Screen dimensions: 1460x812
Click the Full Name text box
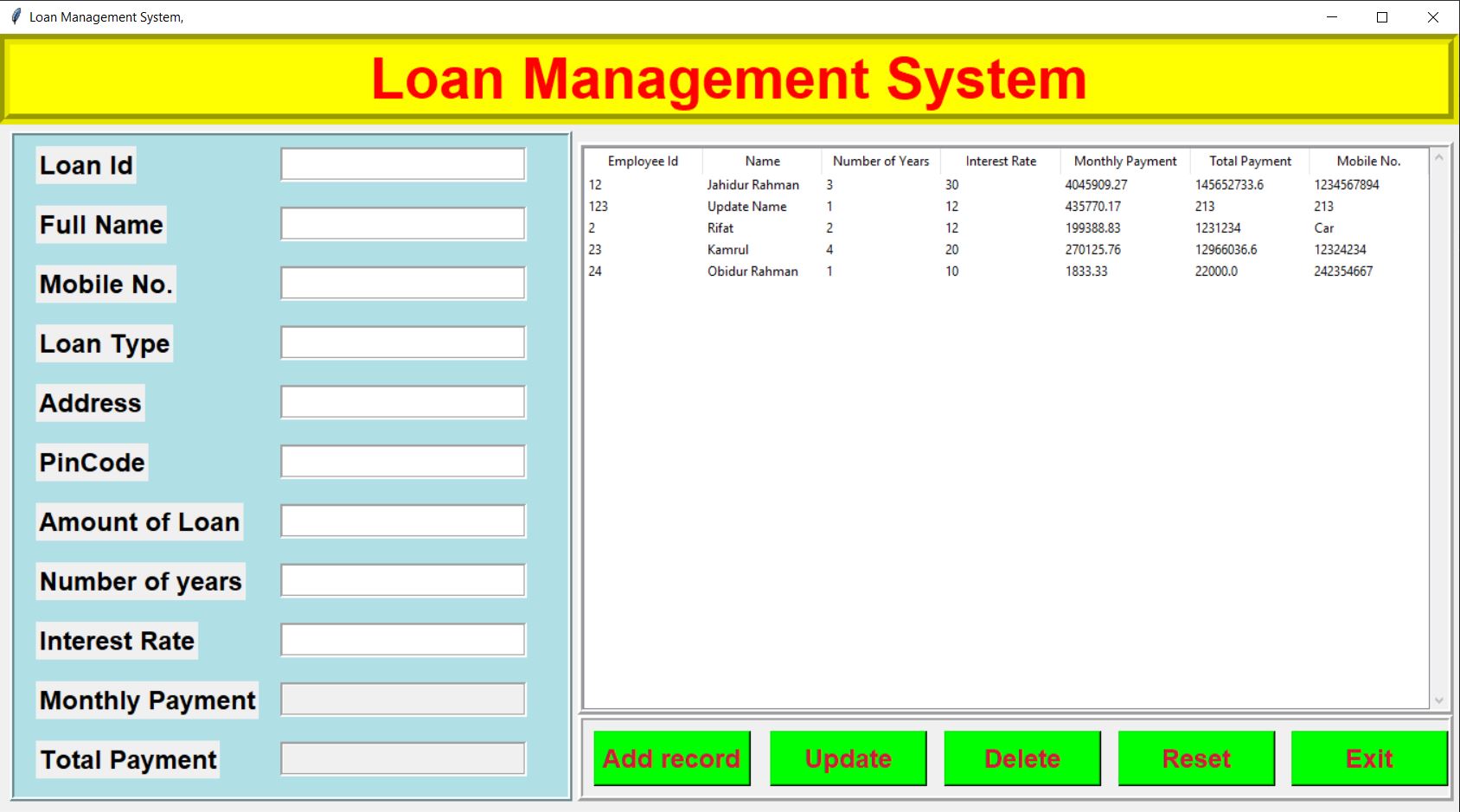click(402, 222)
